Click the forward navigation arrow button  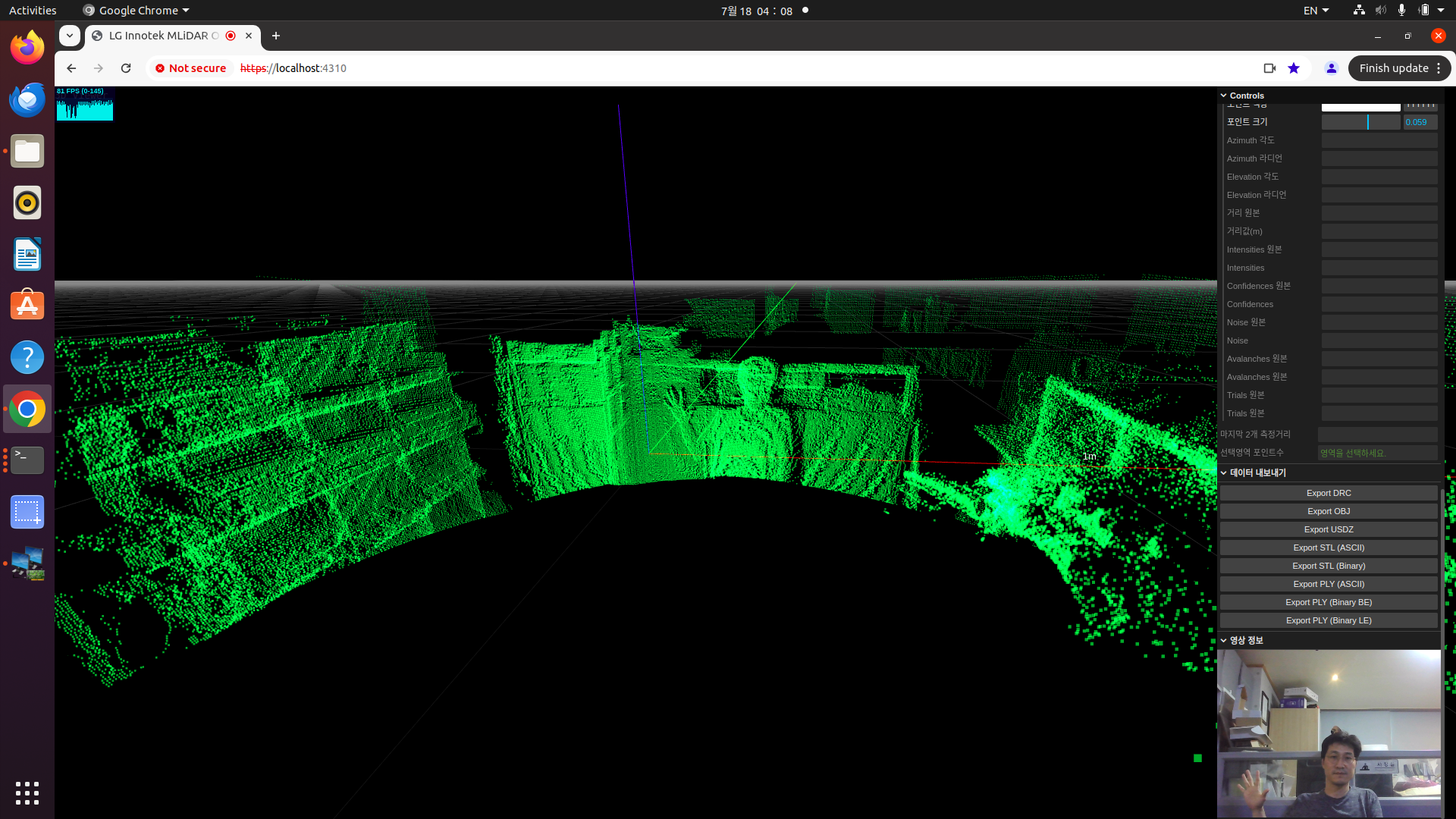tap(98, 67)
